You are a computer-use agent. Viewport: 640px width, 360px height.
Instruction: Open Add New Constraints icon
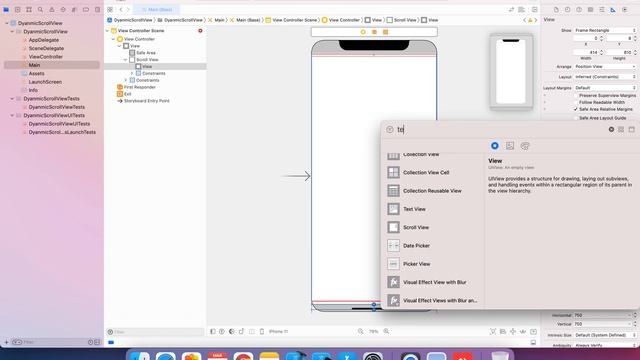pyautogui.click(x=513, y=331)
